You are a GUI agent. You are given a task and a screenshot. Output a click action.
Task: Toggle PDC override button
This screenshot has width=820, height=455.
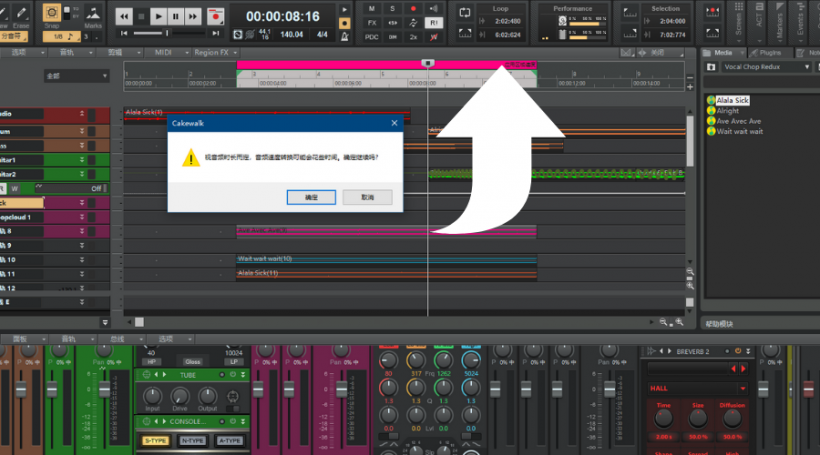click(x=372, y=37)
